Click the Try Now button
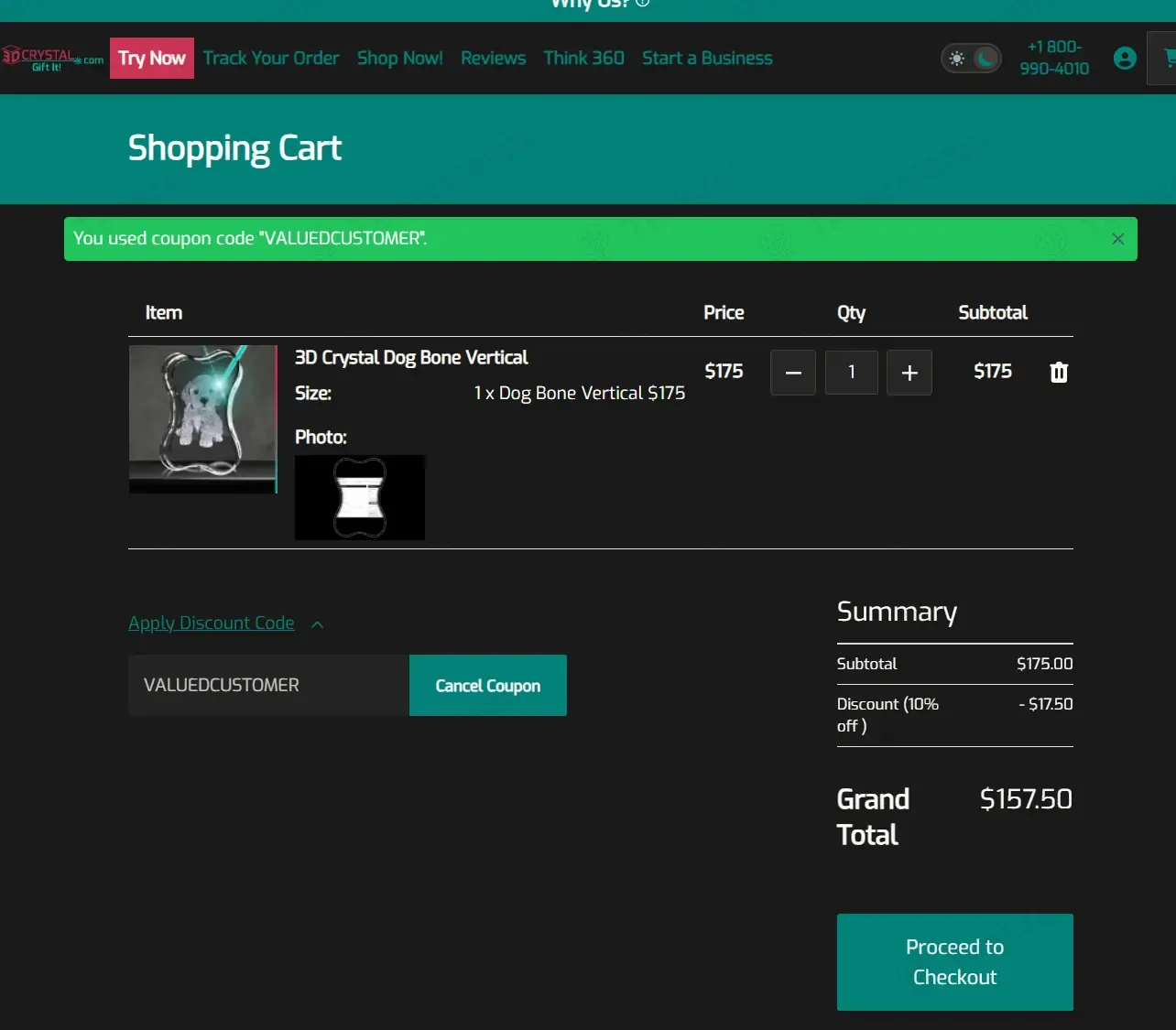The width and height of the screenshot is (1176, 1030). click(152, 58)
